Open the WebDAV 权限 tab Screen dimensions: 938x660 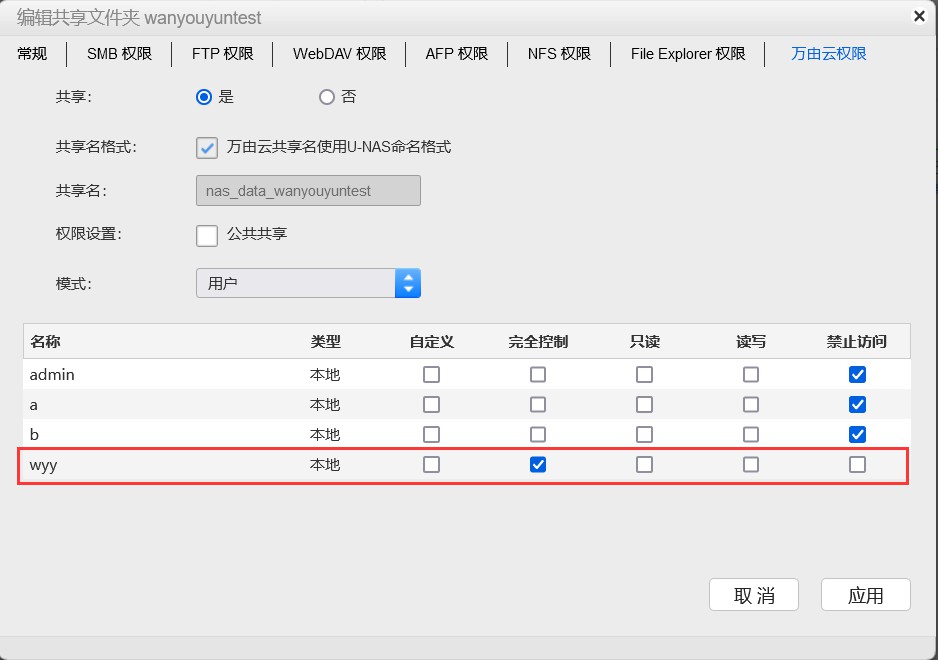coord(339,54)
